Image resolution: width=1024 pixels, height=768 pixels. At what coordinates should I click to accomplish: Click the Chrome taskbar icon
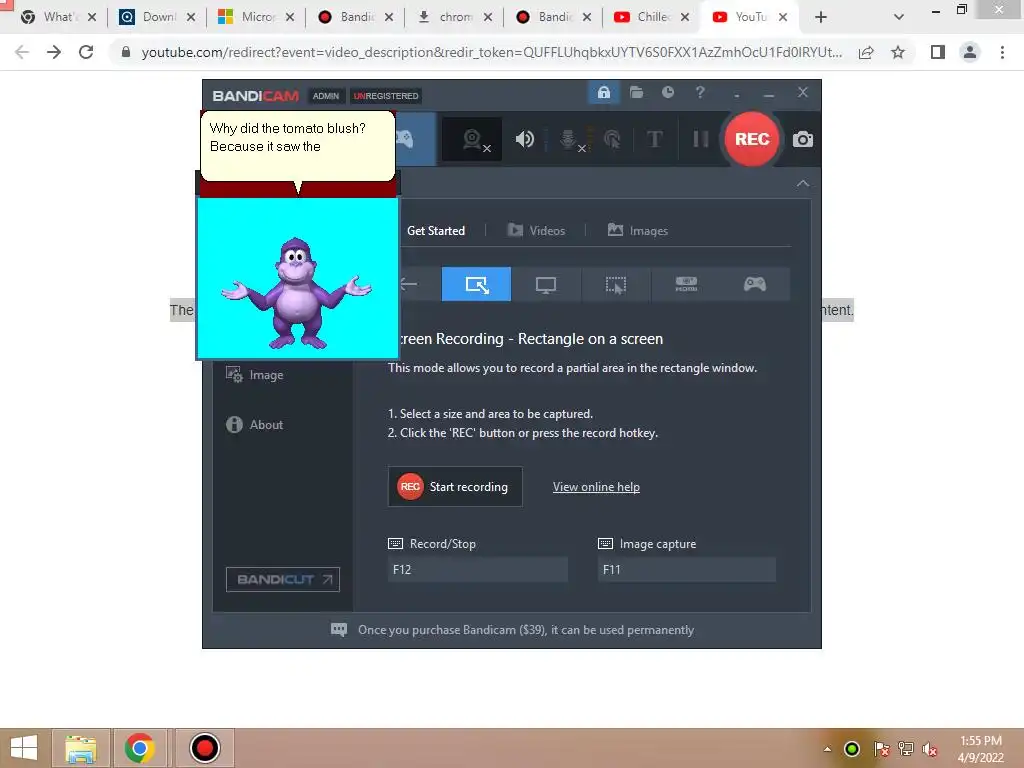(139, 748)
